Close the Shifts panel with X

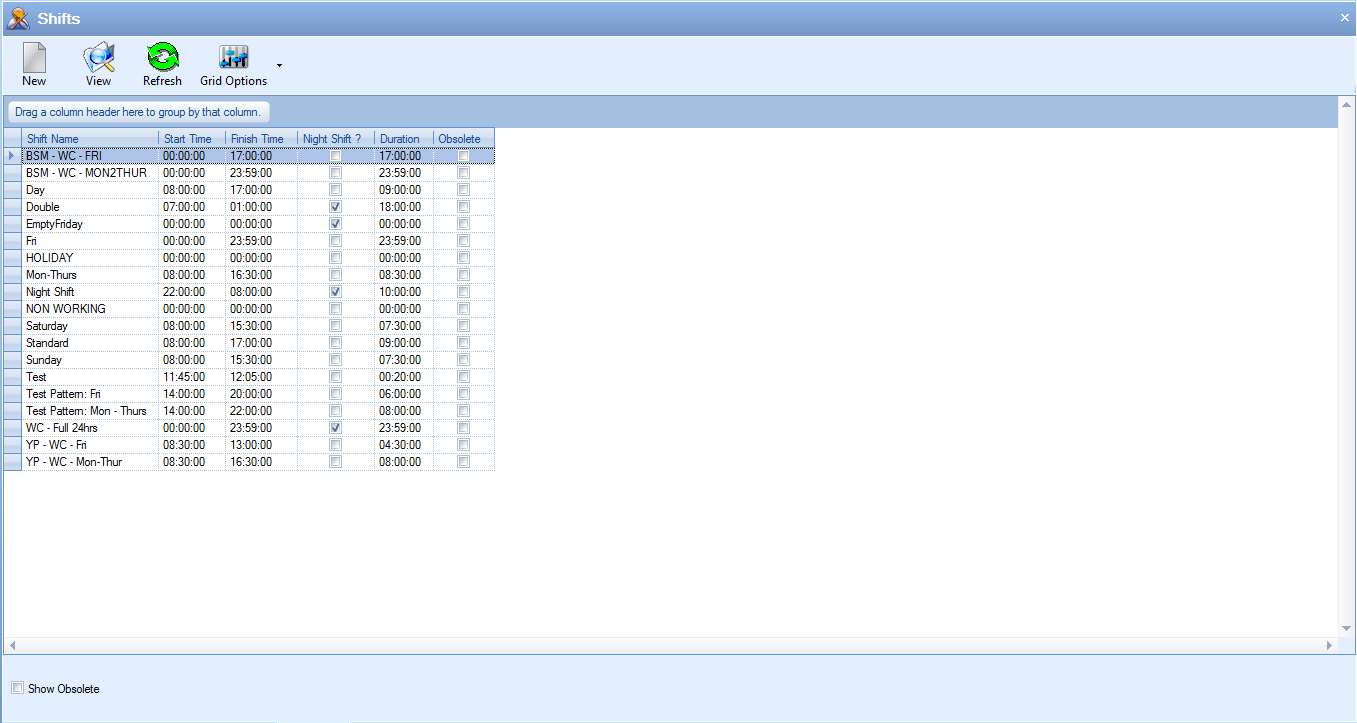1344,18
